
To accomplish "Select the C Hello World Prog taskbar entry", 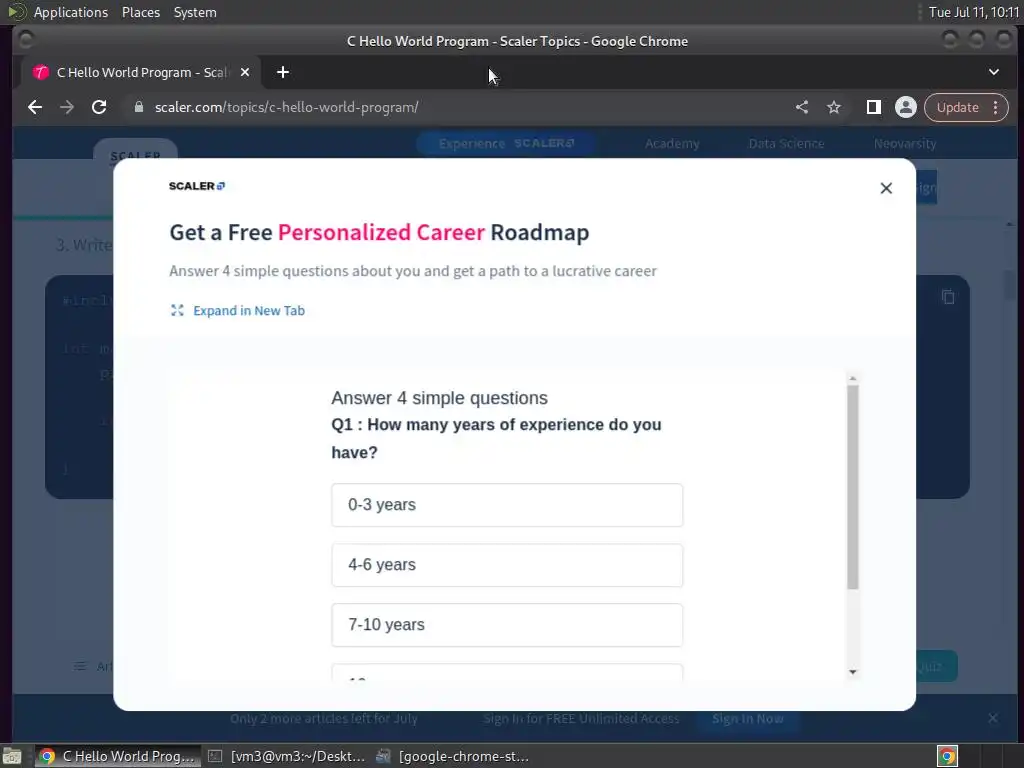I will (118, 756).
